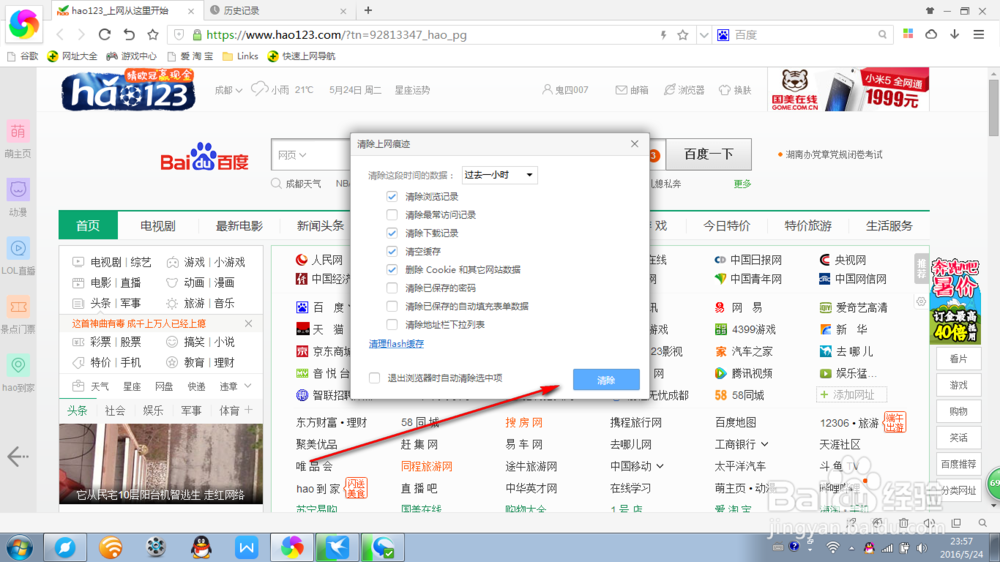Click the 百度 search input in toolbar
This screenshot has width=1000, height=562.
tap(802, 35)
